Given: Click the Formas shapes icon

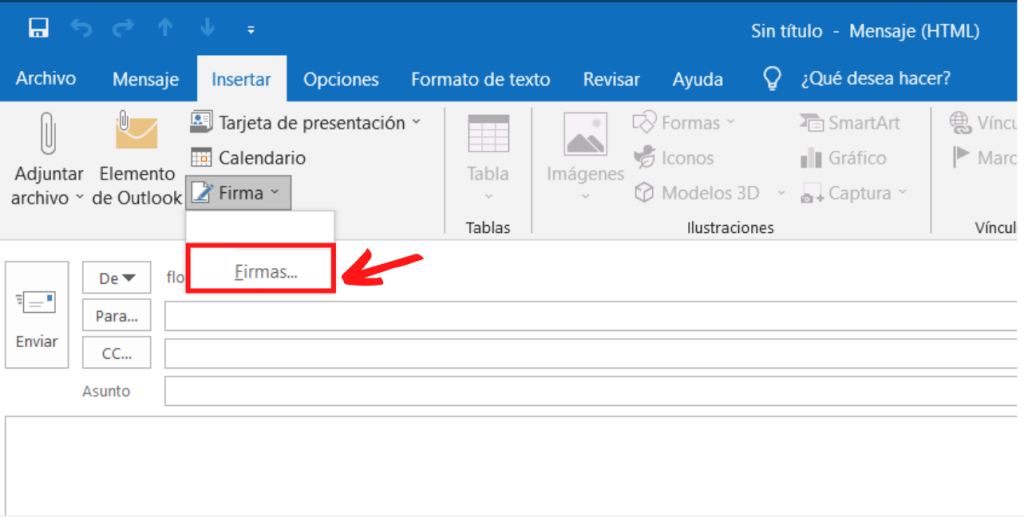Looking at the screenshot, I should pos(645,121).
